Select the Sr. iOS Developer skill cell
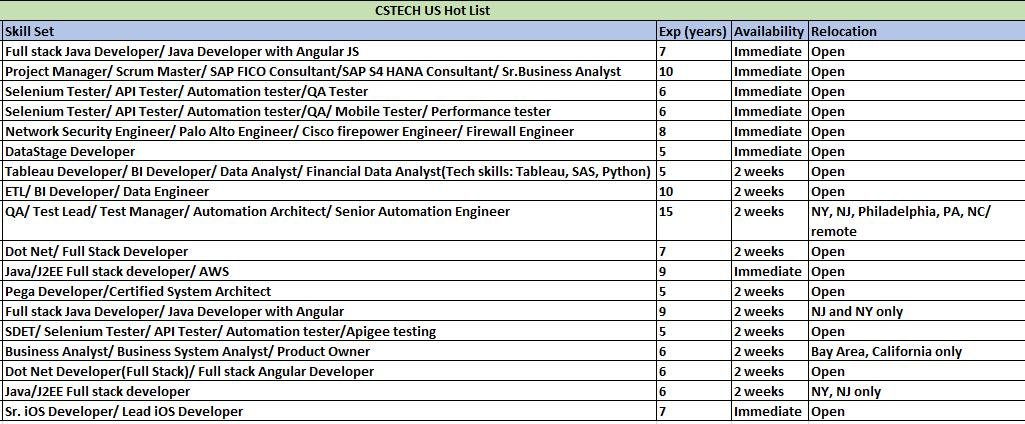 click(x=124, y=411)
